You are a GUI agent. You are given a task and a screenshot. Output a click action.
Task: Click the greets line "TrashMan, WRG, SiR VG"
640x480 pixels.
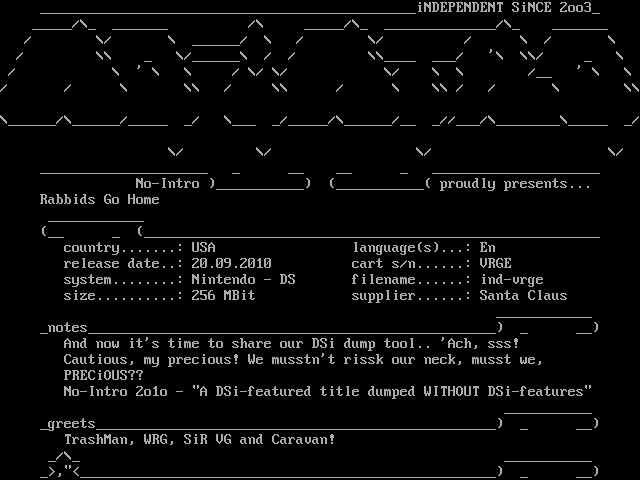click(200, 440)
